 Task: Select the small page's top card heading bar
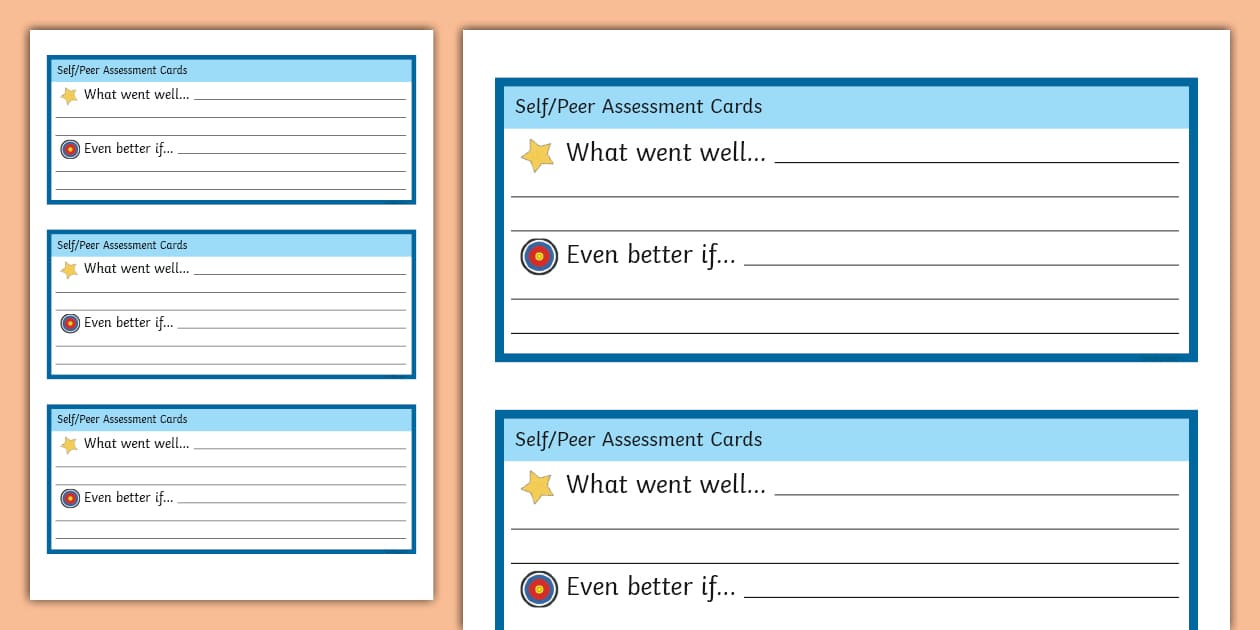[x=231, y=71]
